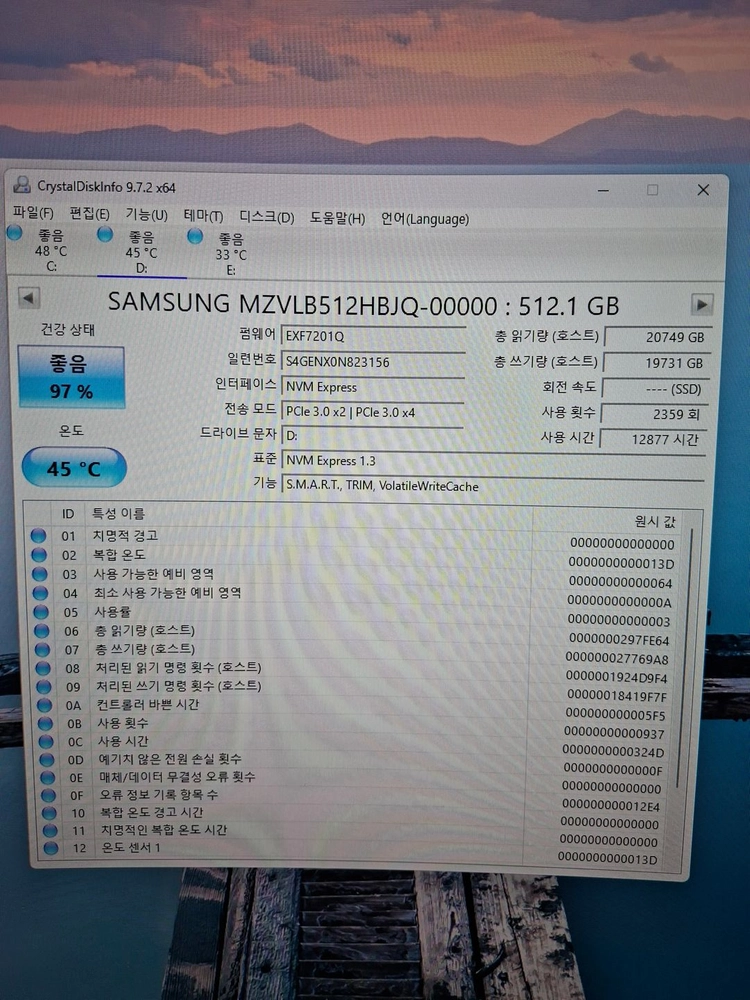This screenshot has width=750, height=1000.
Task: Click the CrystalDiskInfo app icon in title bar
Action: coord(22,185)
